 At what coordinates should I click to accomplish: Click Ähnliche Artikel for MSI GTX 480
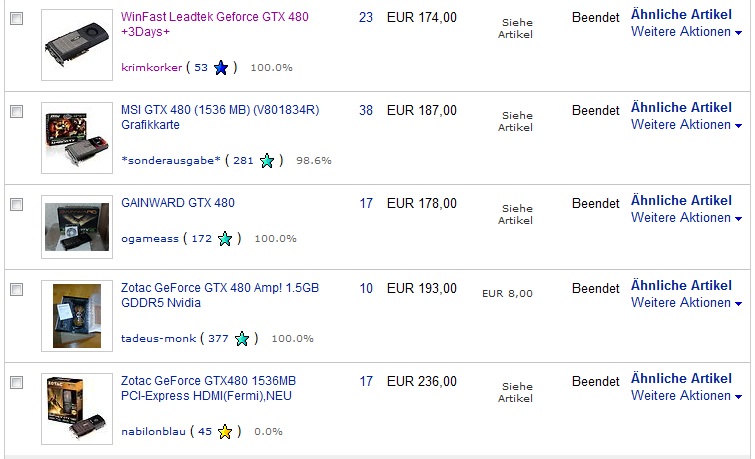click(x=681, y=108)
